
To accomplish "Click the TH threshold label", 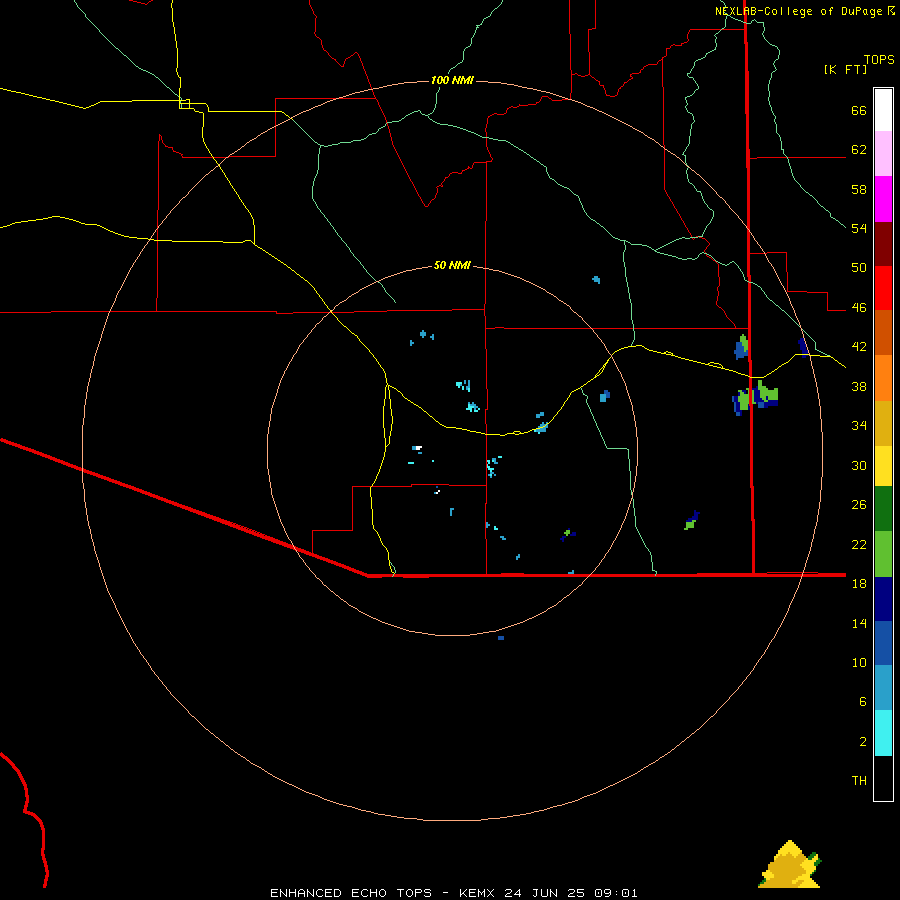I will tap(859, 781).
